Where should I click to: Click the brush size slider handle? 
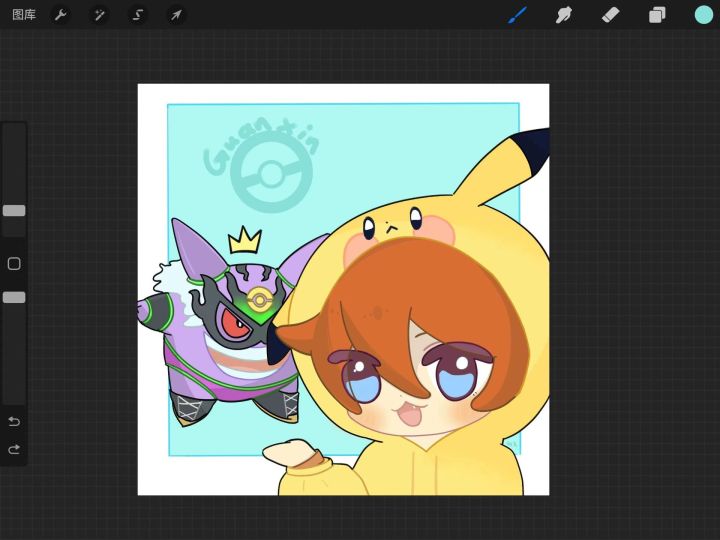(14, 211)
